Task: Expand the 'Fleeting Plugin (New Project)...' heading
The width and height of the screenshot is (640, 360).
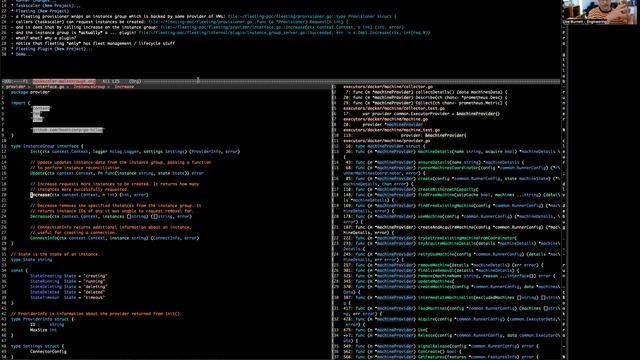Action: click(x=54, y=49)
